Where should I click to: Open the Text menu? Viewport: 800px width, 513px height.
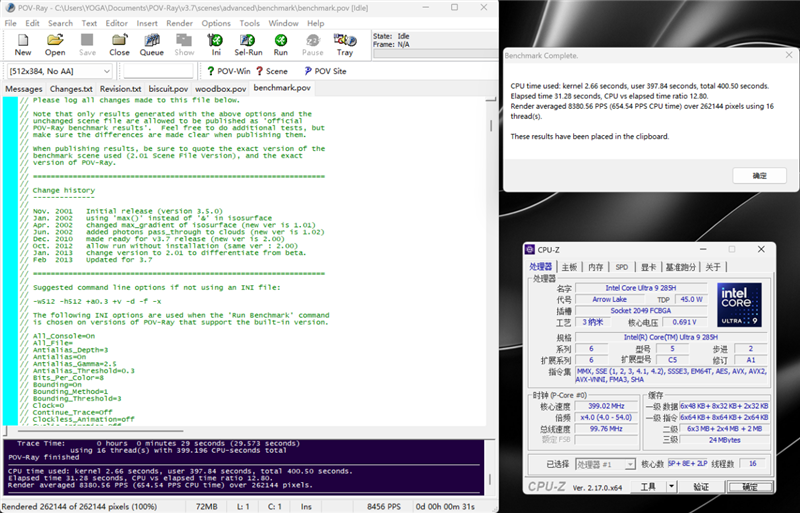pyautogui.click(x=89, y=23)
